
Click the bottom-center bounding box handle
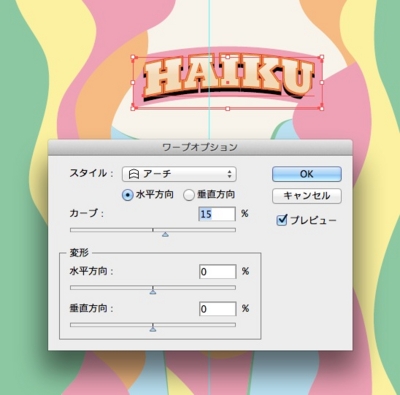pyautogui.click(x=228, y=109)
